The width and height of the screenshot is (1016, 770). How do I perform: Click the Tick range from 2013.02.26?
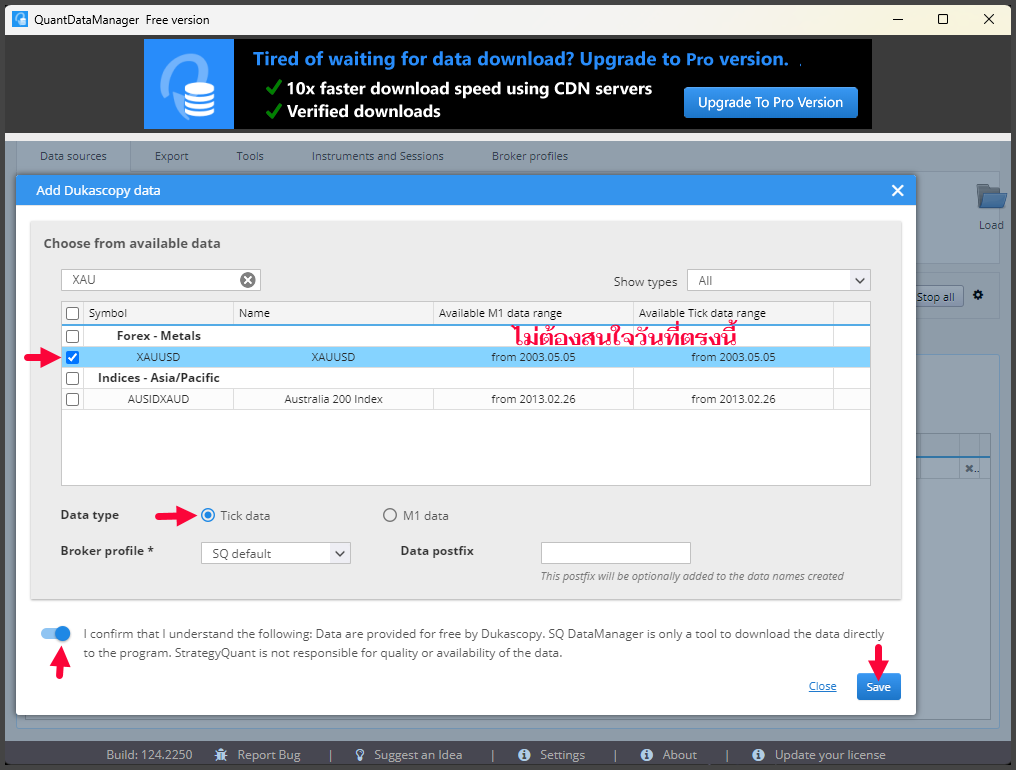733,399
